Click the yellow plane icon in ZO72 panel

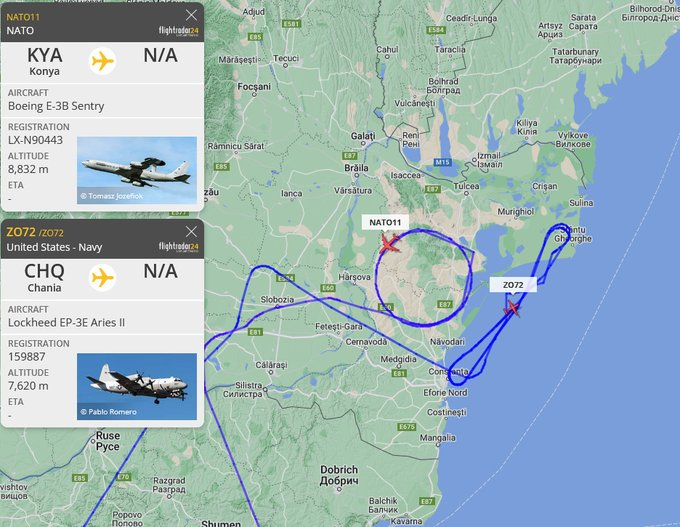(102, 278)
